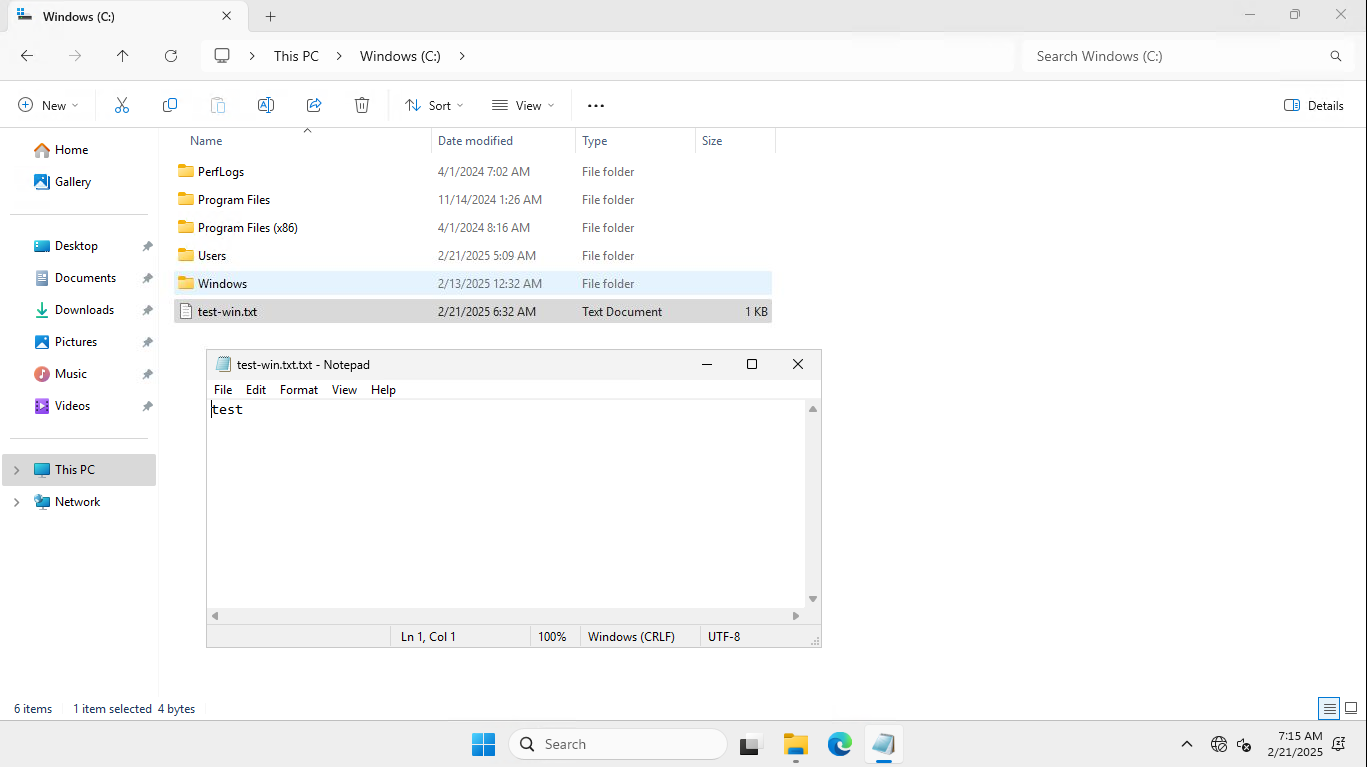Unpin Desktop via its pin icon
Viewport: 1367px width, 767px height.
pos(147,246)
